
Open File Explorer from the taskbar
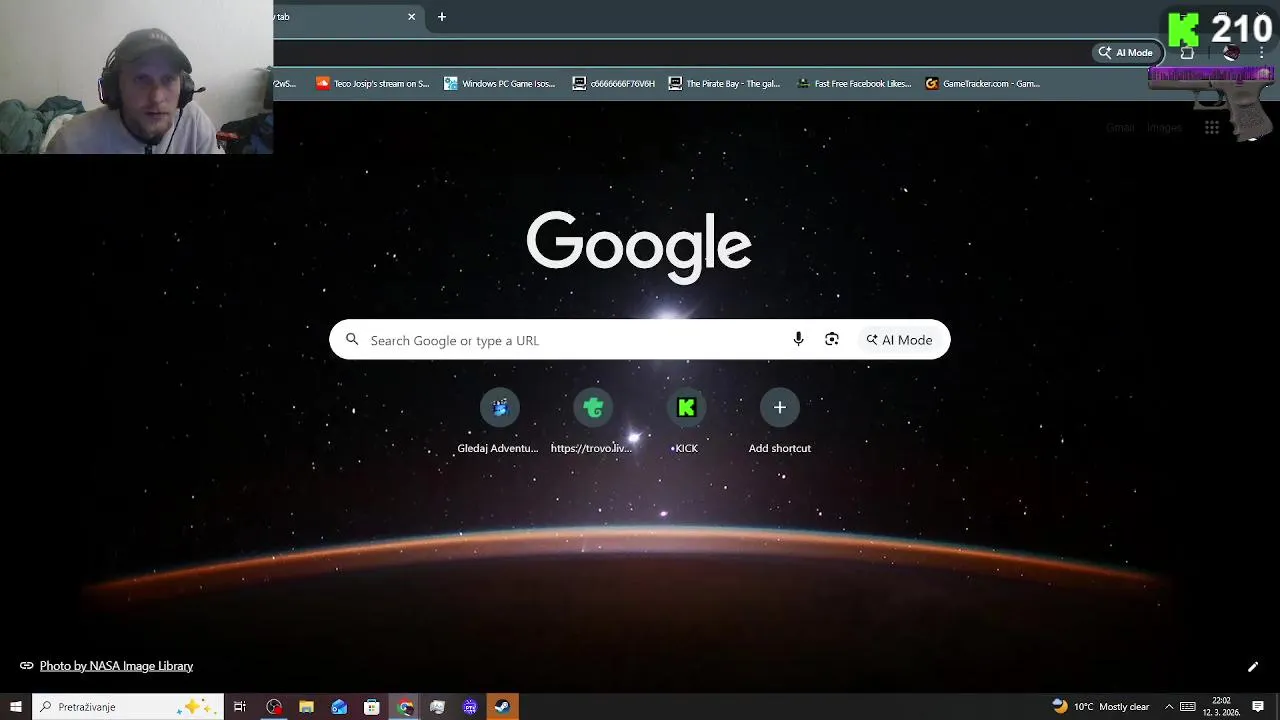(306, 707)
